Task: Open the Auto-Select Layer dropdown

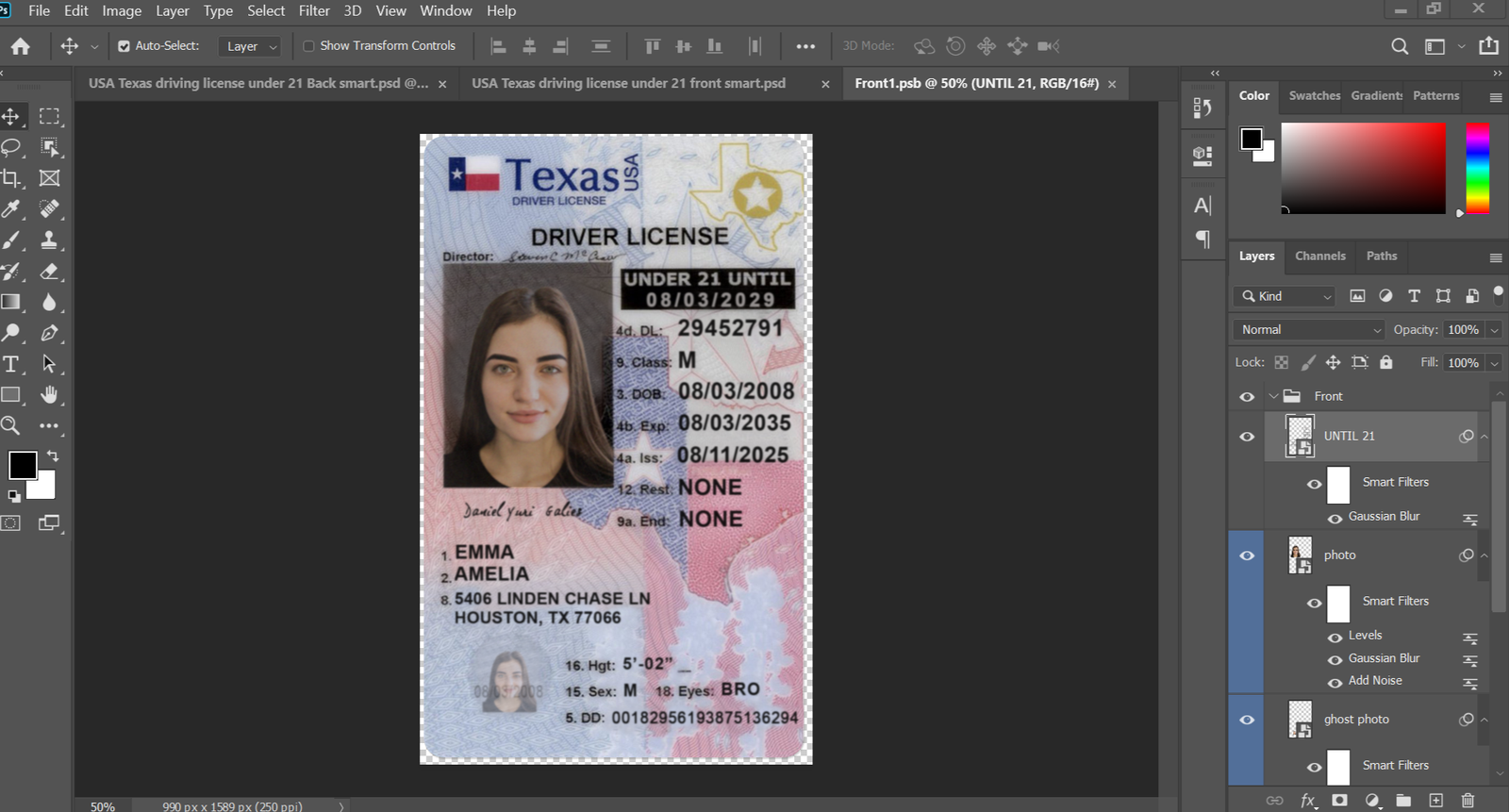Action: coord(250,46)
